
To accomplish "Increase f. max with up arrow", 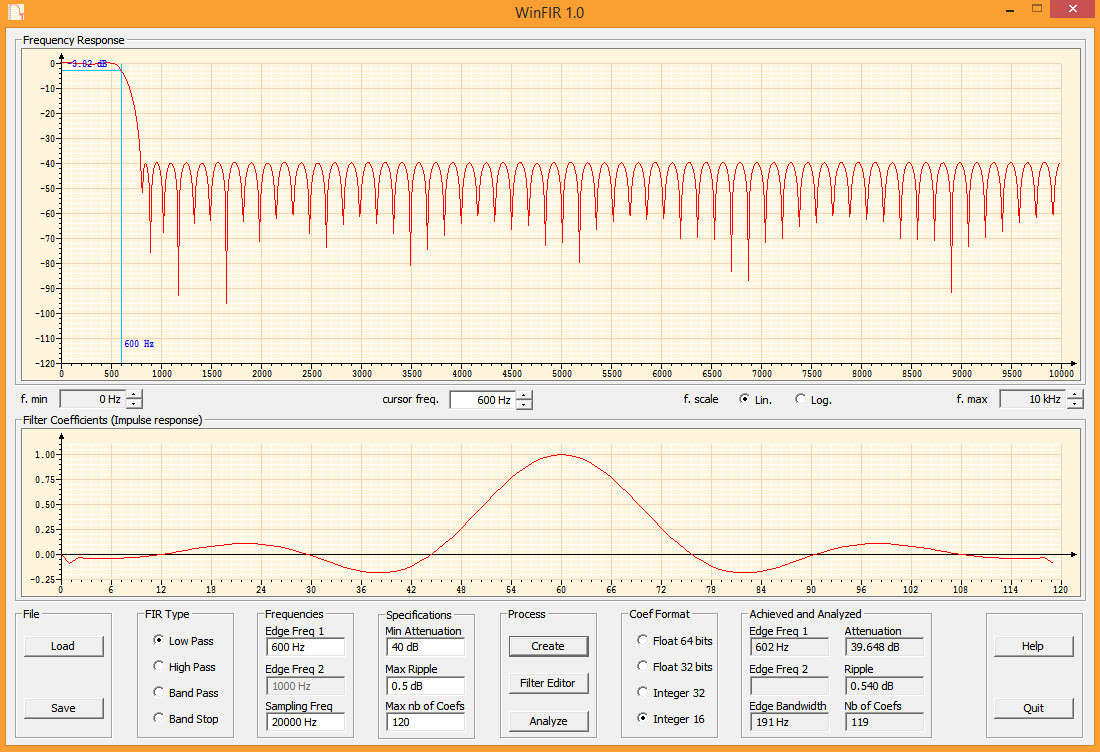I will (x=1075, y=395).
